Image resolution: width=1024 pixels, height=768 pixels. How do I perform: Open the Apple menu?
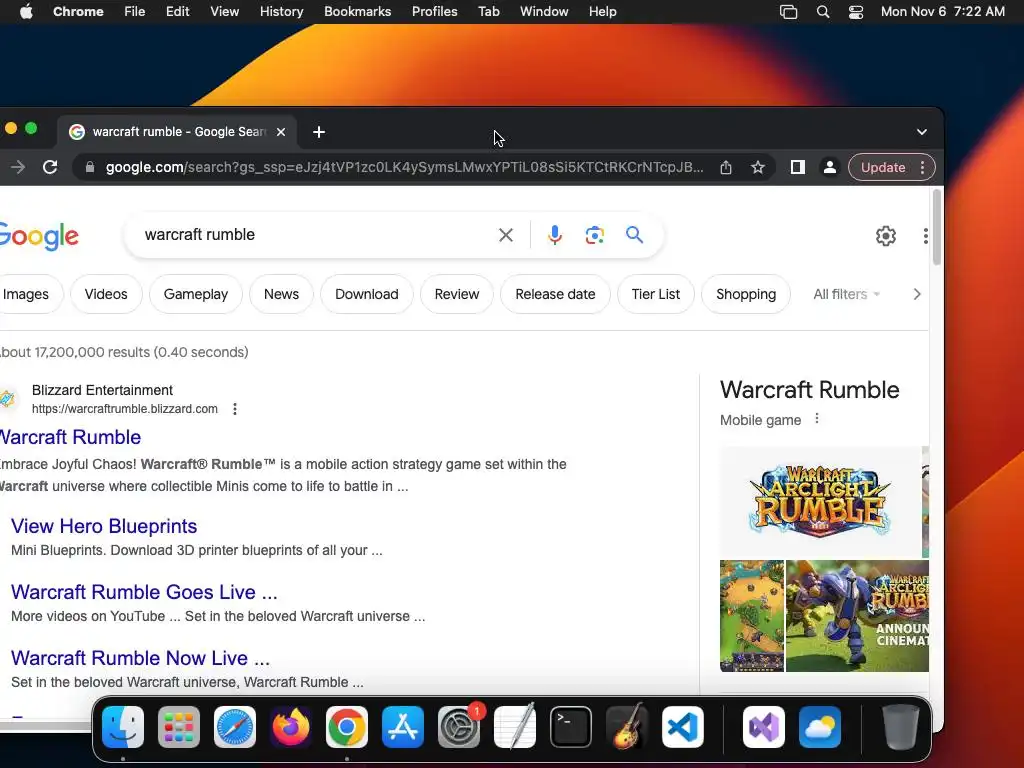tap(26, 12)
